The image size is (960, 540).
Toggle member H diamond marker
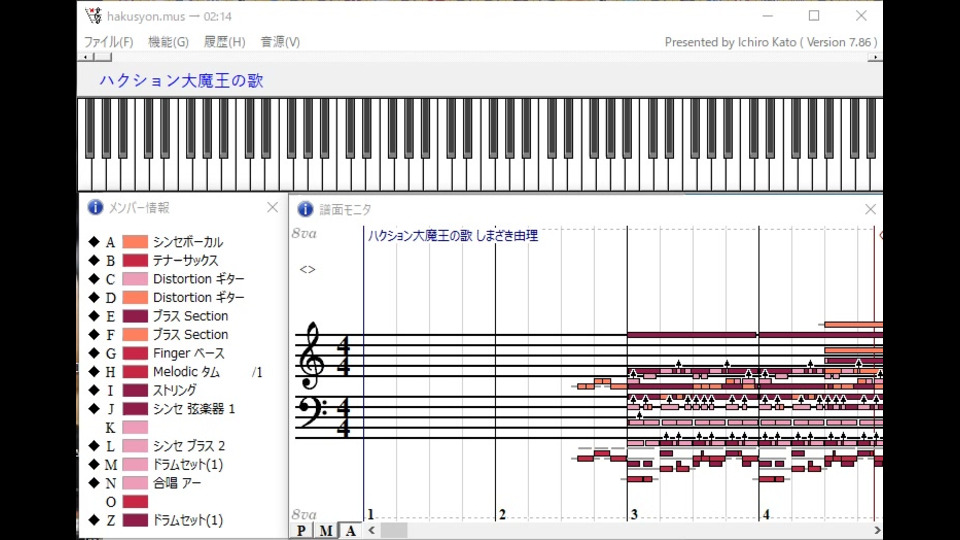click(94, 371)
